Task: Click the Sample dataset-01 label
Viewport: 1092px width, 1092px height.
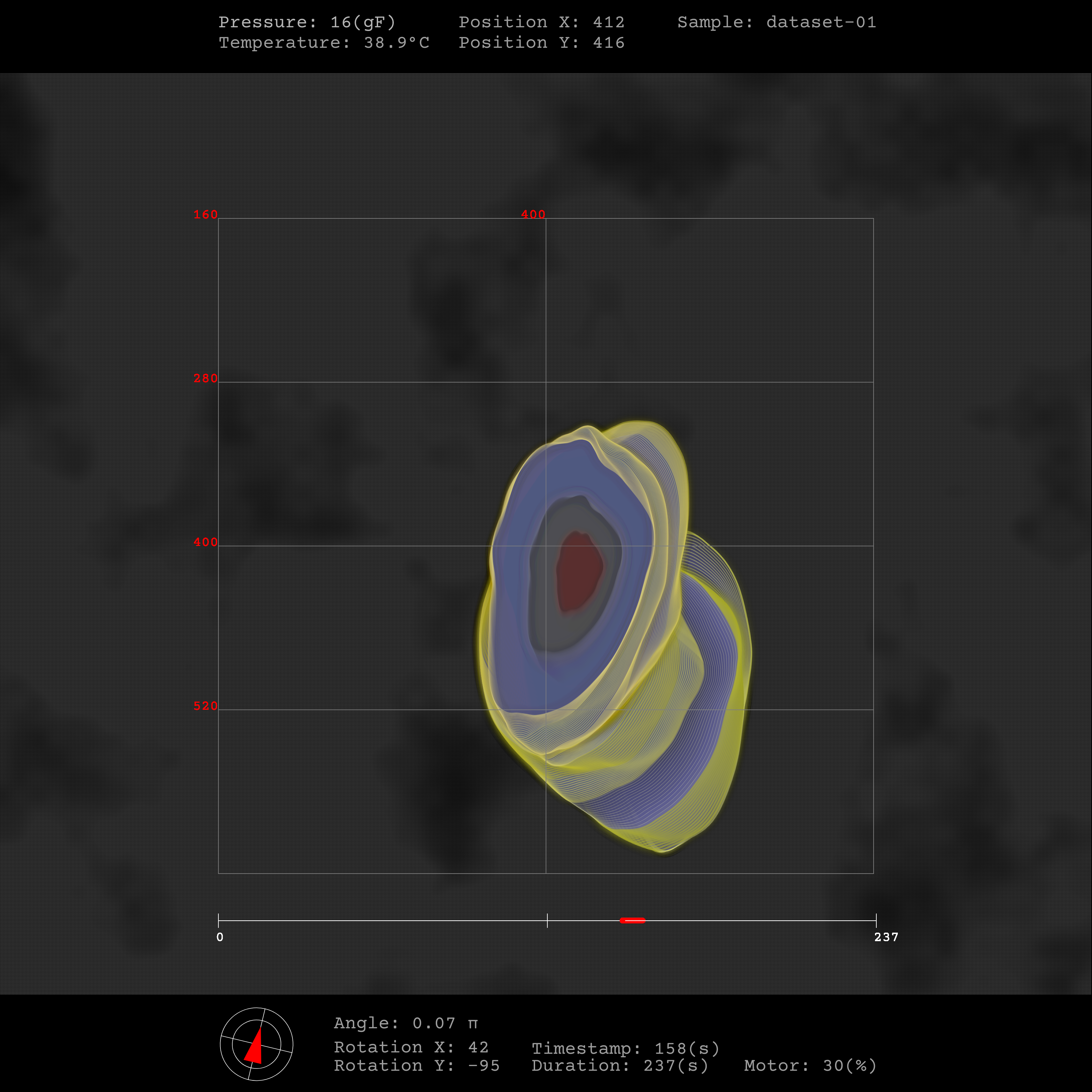Action: tap(777, 22)
